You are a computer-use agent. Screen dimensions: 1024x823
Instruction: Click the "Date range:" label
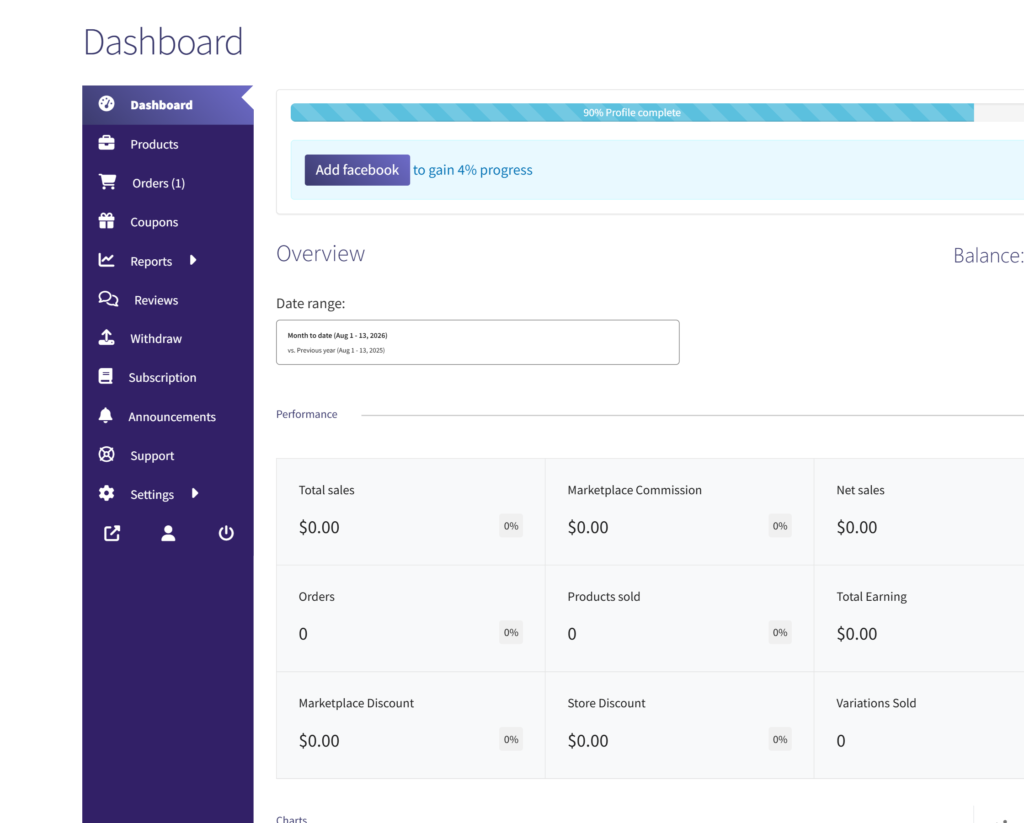[x=311, y=304]
